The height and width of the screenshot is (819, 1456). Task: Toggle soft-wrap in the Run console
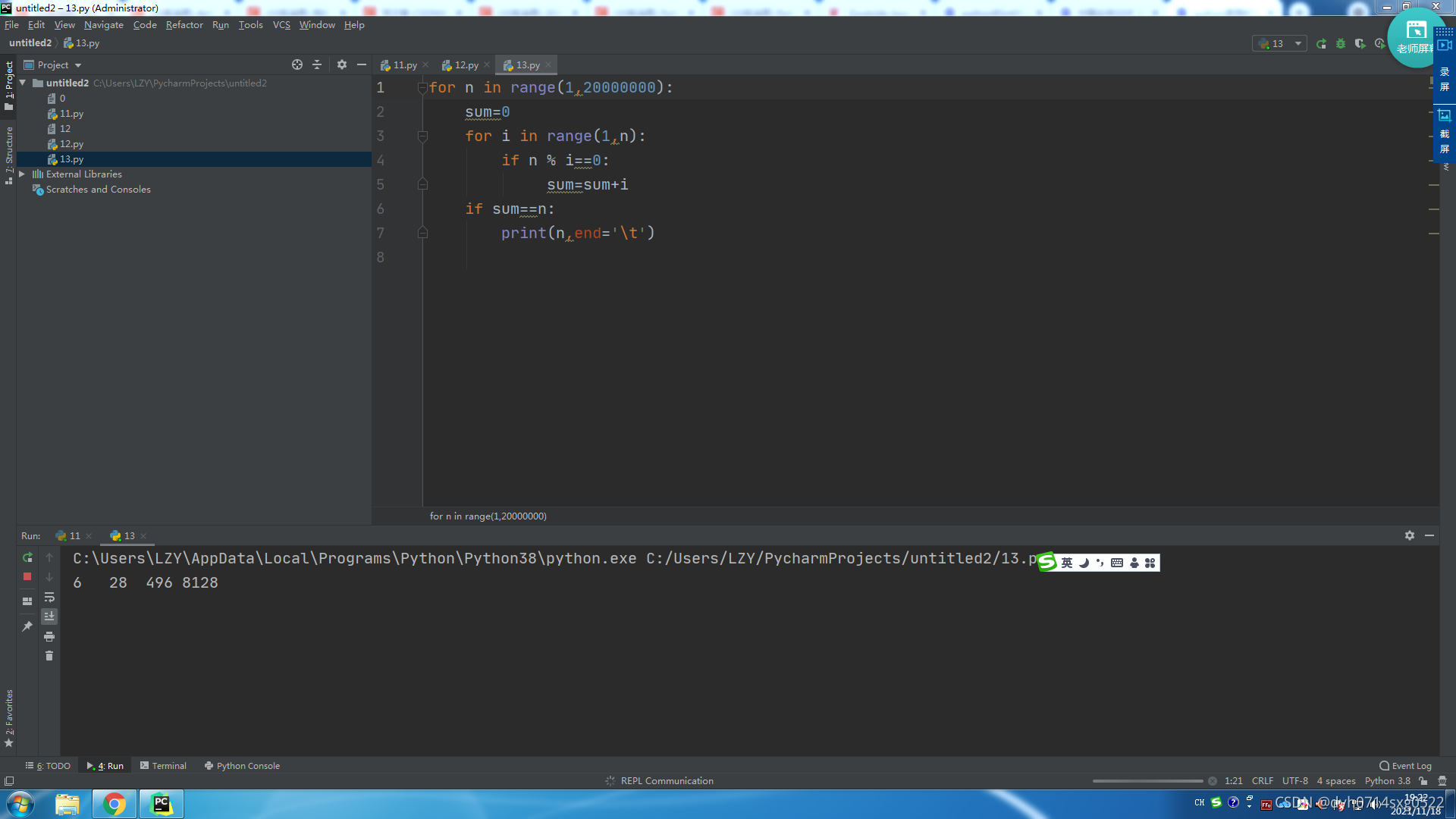(49, 598)
